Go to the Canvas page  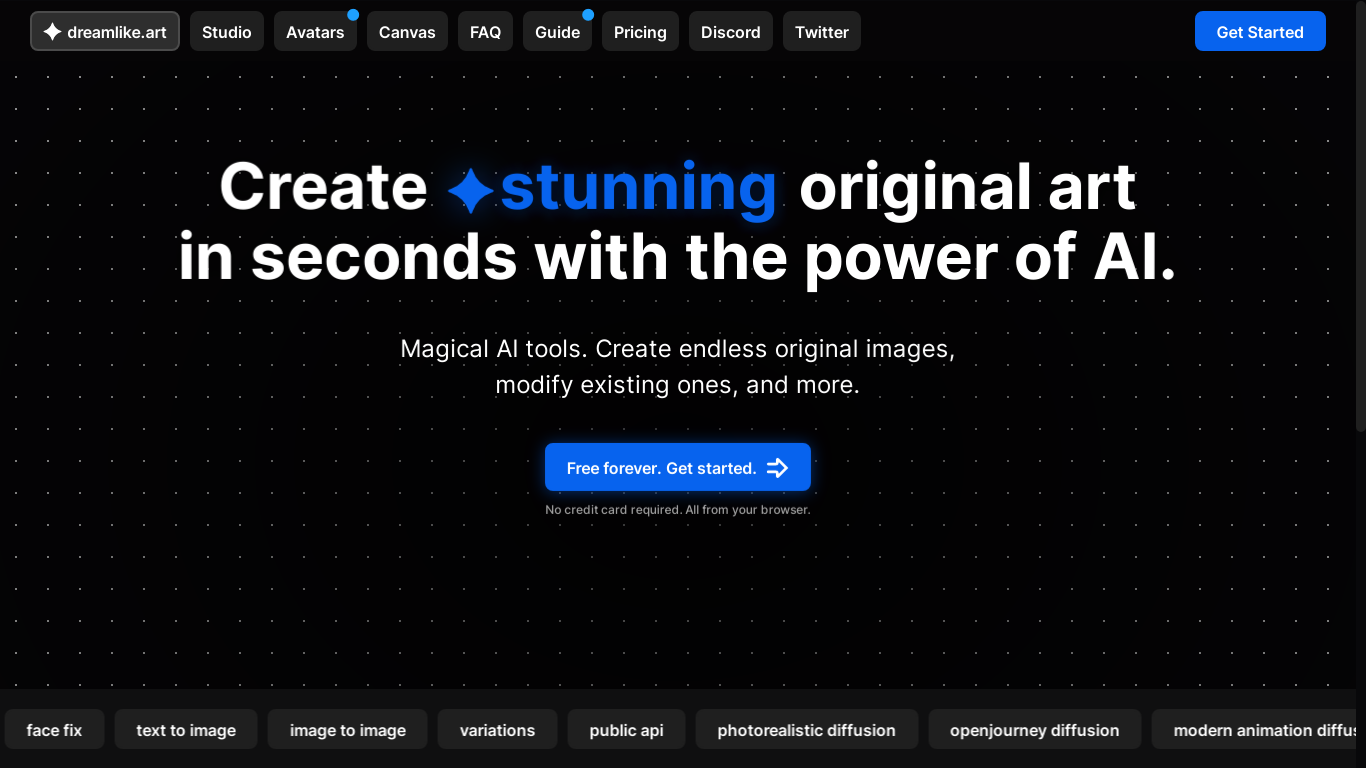(407, 32)
